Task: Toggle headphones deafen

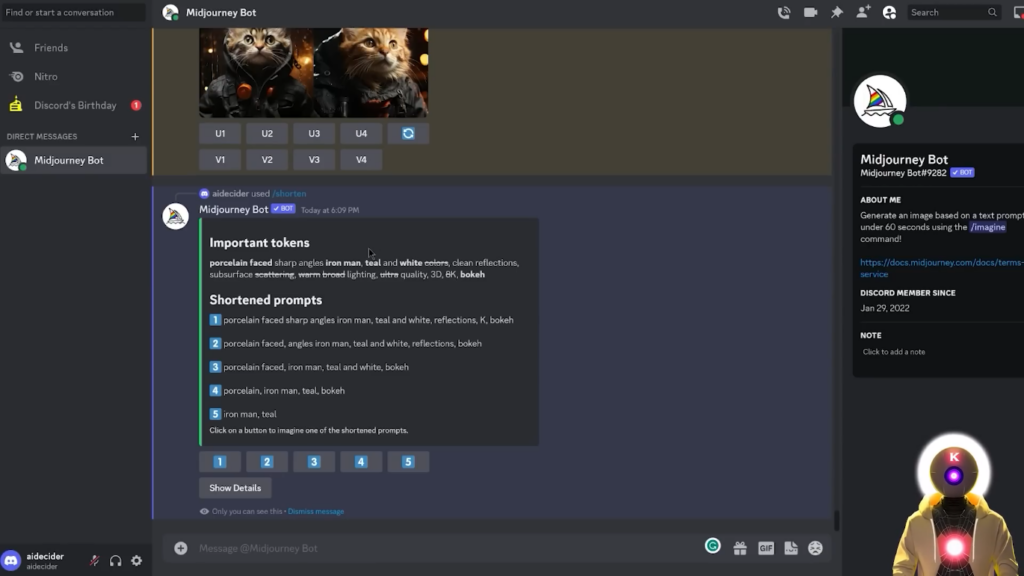Action: click(116, 560)
